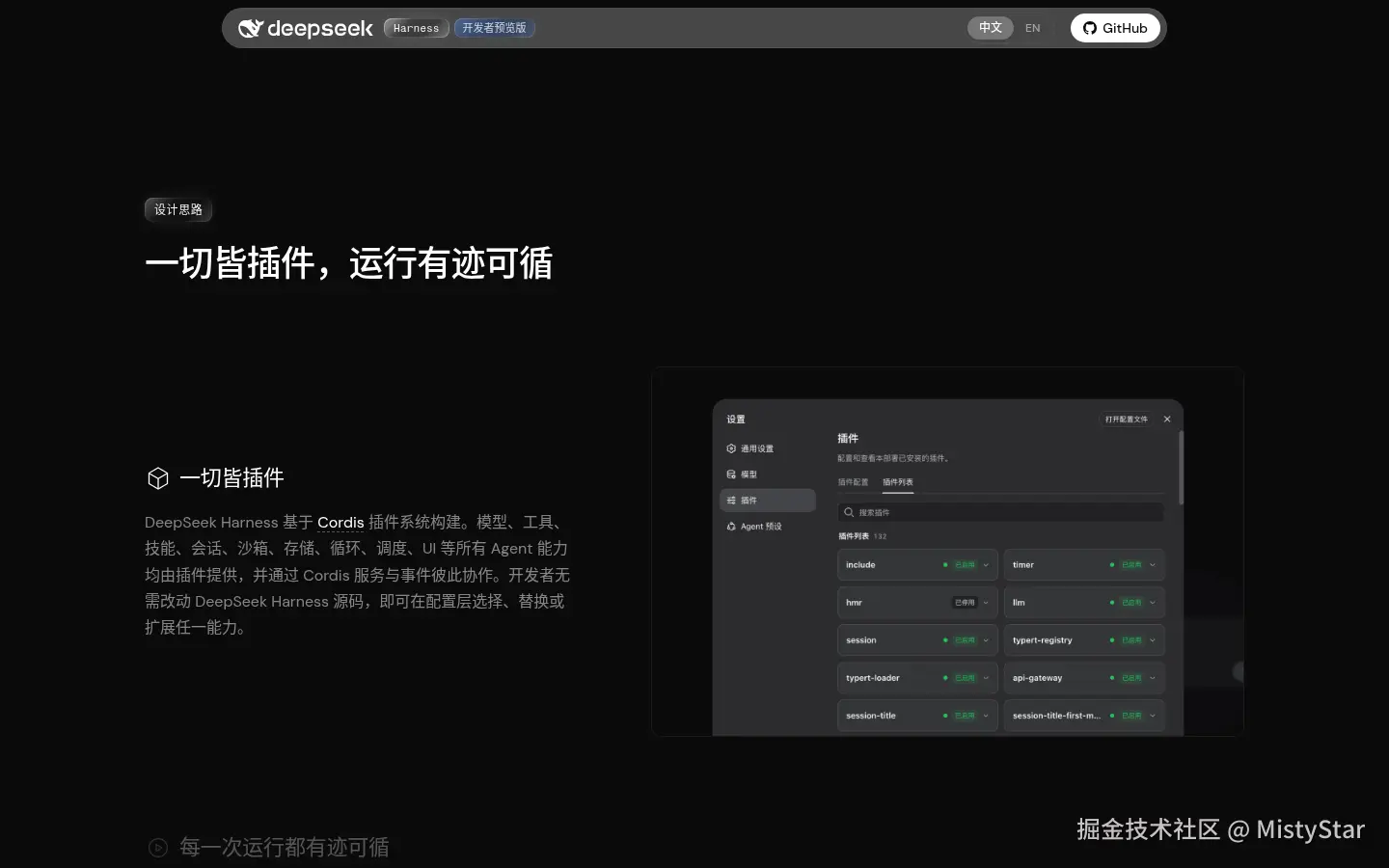Toggle the 已启用 status on typert-registry
1389x868 pixels.
coord(1131,640)
